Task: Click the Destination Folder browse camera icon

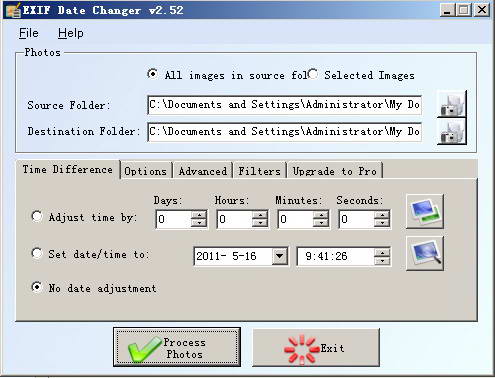Action: pos(452,131)
